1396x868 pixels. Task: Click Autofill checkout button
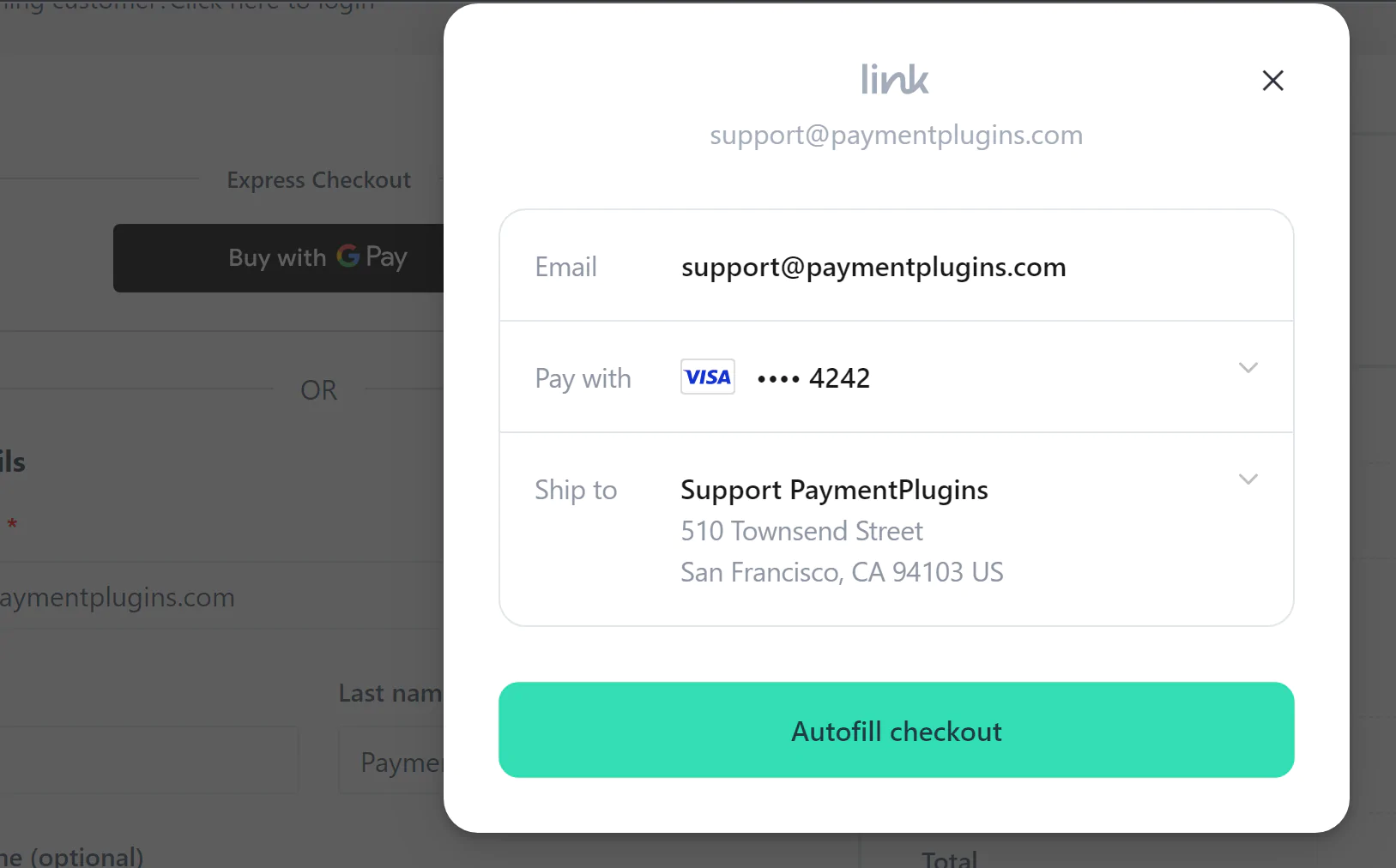(x=897, y=730)
